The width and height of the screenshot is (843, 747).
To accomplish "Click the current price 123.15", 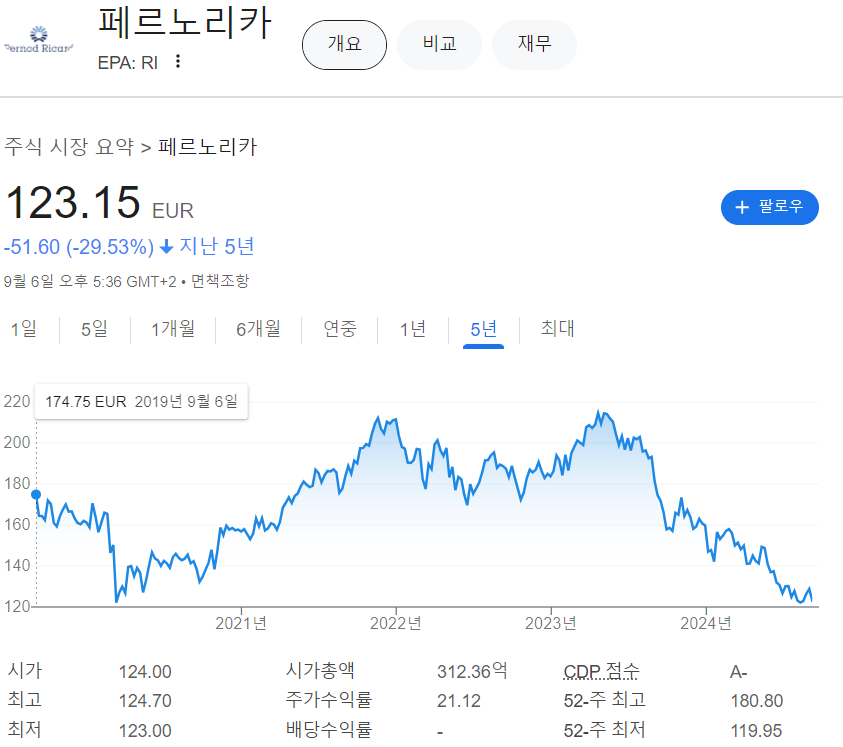I will pyautogui.click(x=73, y=203).
